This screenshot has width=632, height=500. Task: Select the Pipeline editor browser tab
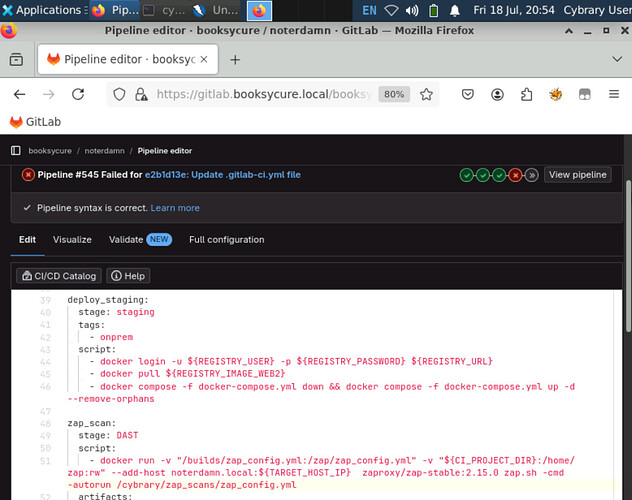(128, 59)
